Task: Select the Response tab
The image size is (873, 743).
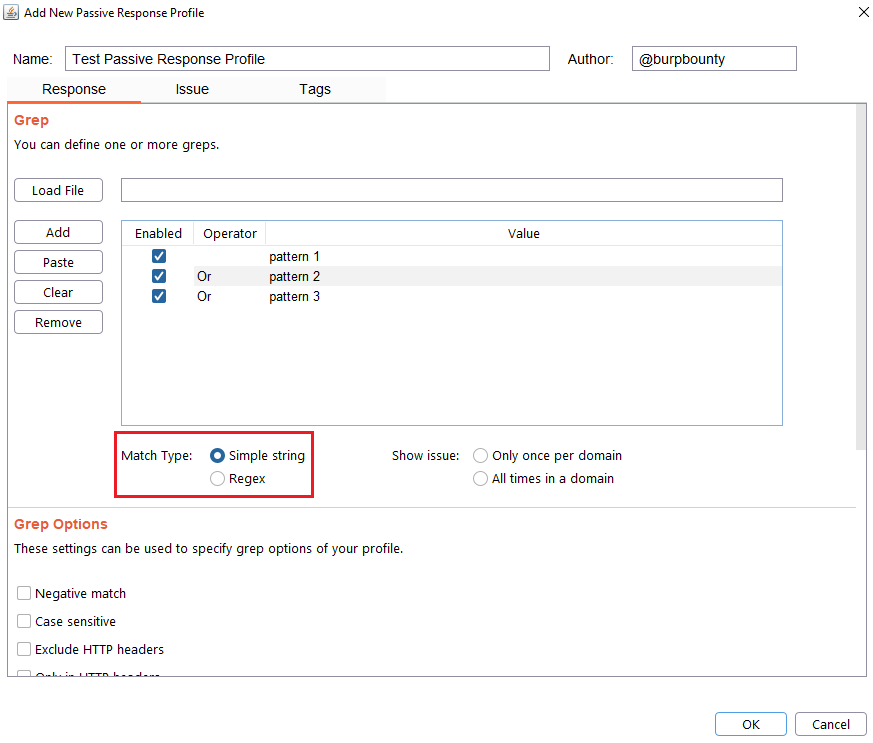Action: point(74,89)
